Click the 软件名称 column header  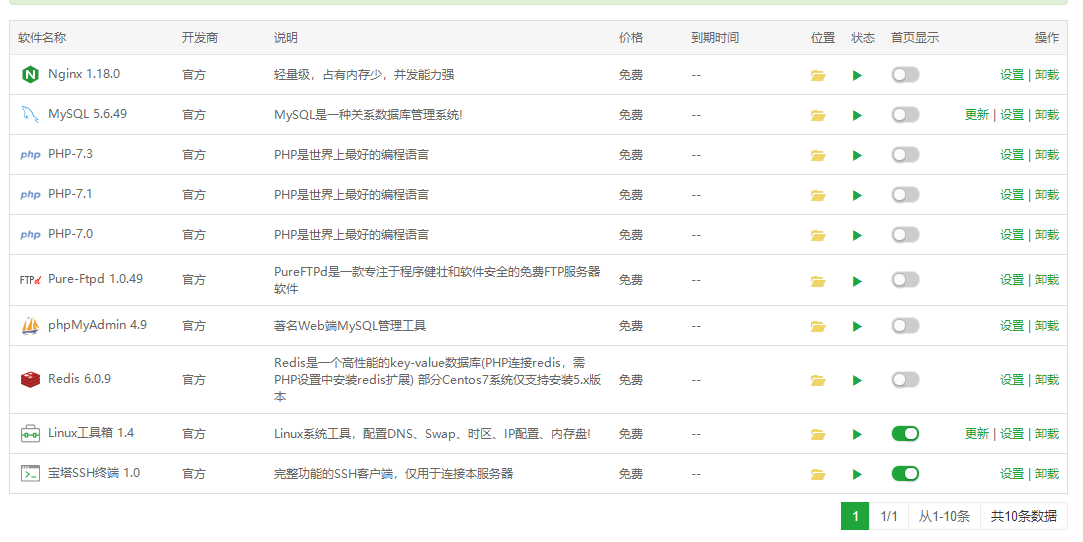click(x=42, y=38)
